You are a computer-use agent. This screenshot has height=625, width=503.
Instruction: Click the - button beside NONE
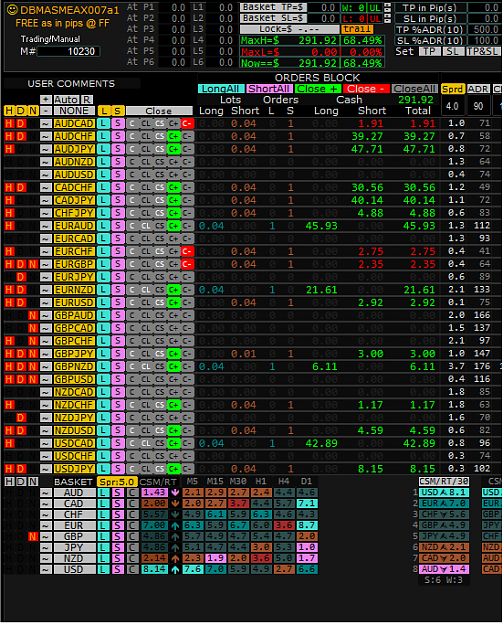[46, 111]
